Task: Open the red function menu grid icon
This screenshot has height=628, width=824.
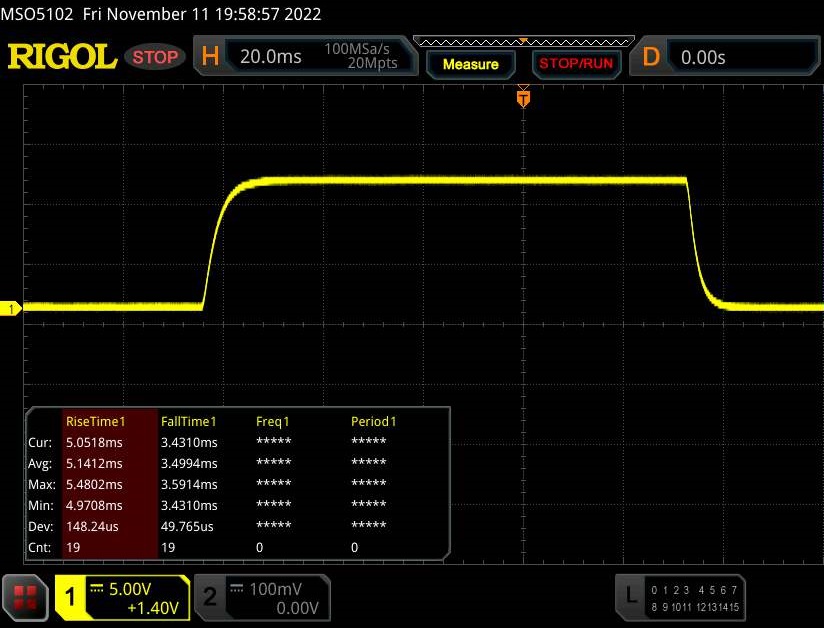Action: [25, 598]
